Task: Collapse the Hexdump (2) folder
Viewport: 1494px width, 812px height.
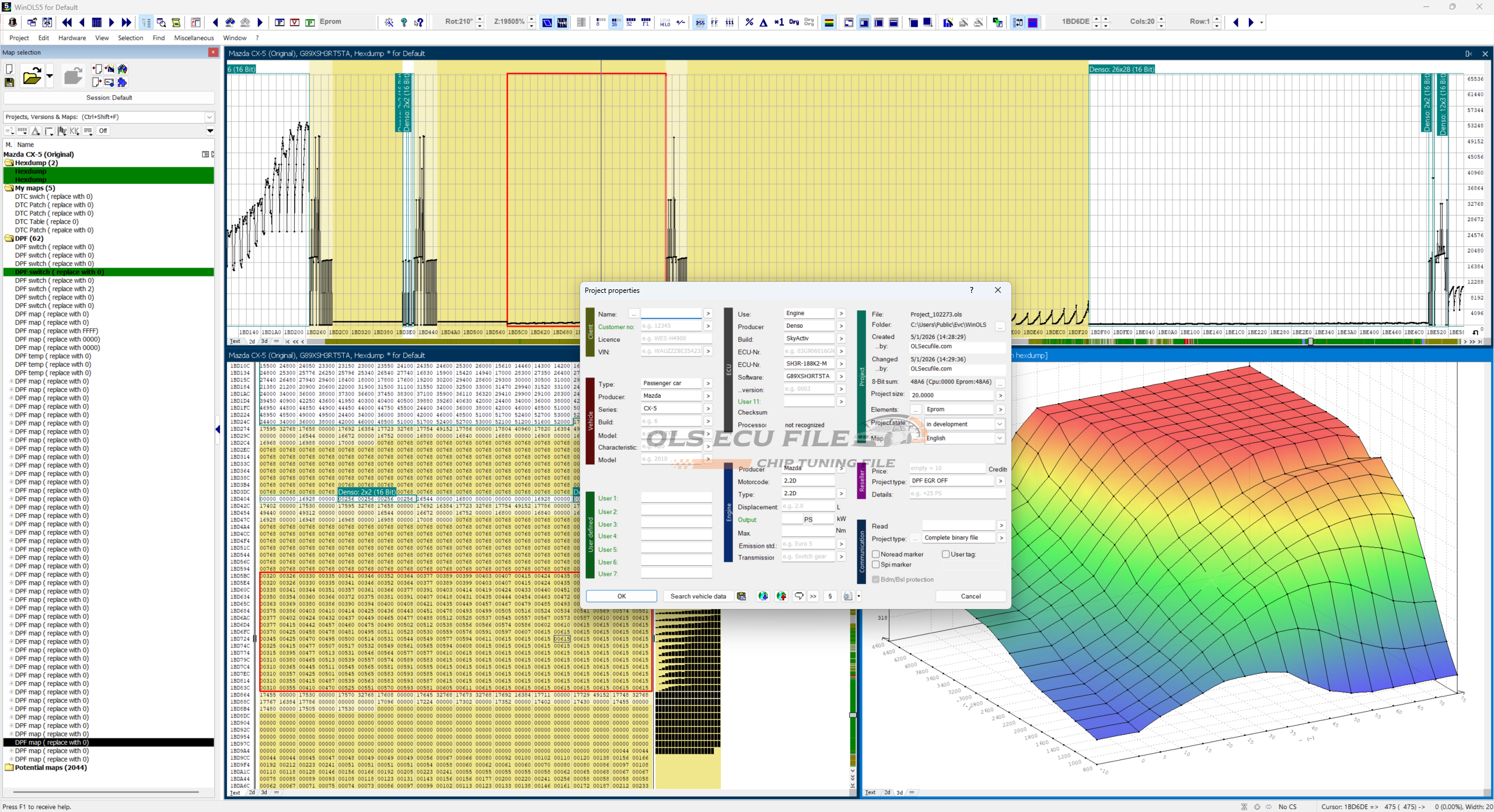Action: 9,163
